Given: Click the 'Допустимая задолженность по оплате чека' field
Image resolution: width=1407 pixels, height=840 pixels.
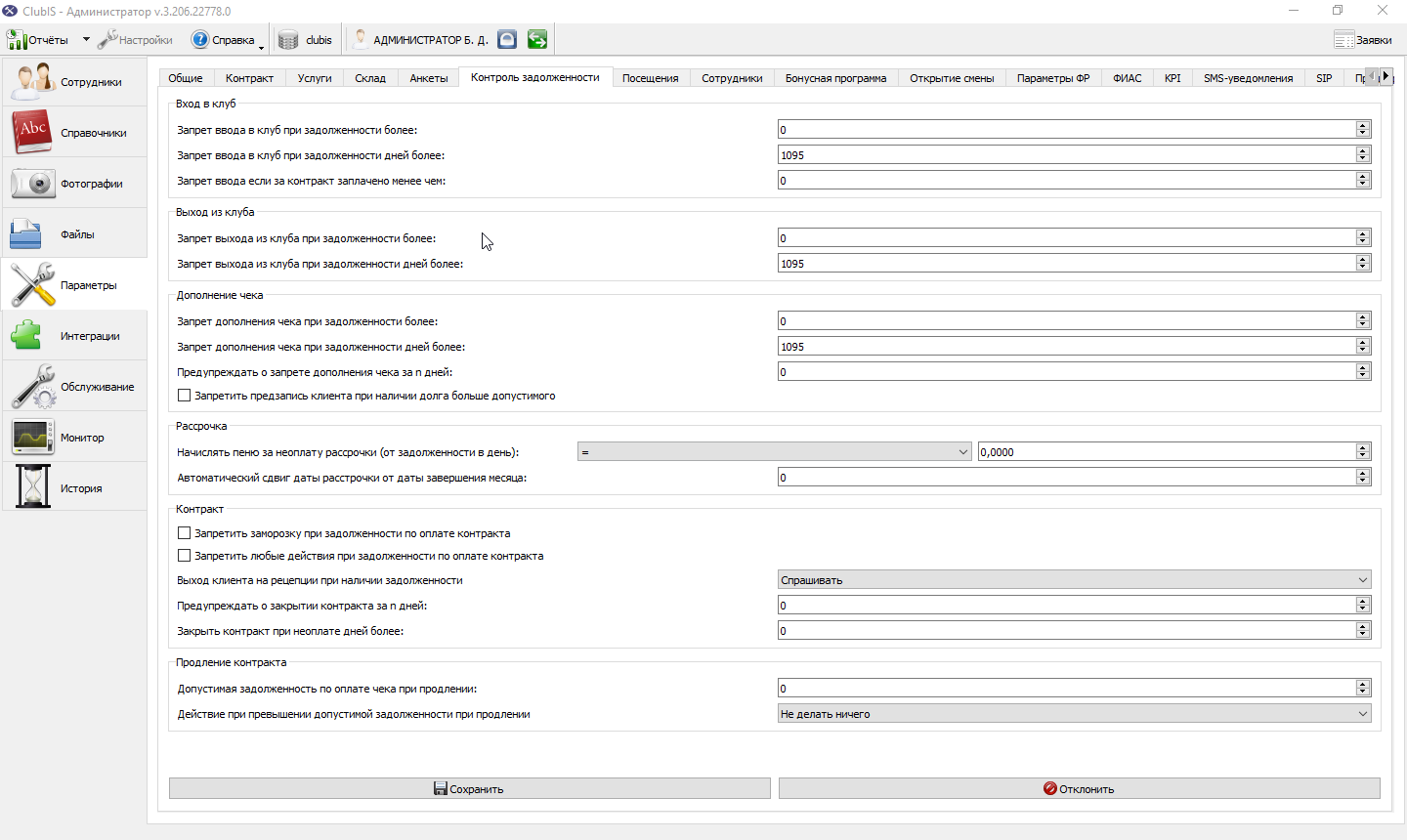Looking at the screenshot, I should point(1075,688).
